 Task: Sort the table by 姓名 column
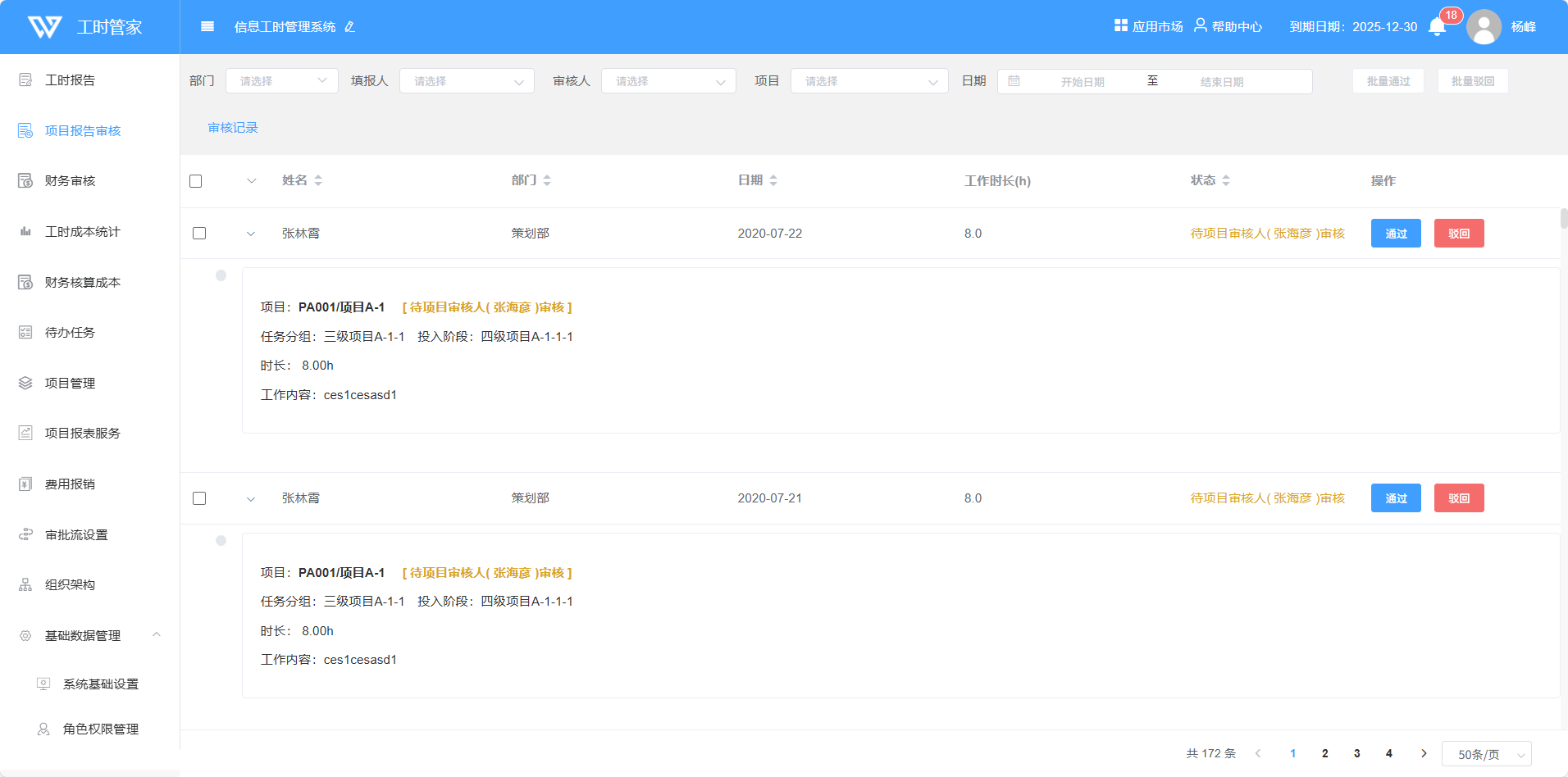(318, 180)
